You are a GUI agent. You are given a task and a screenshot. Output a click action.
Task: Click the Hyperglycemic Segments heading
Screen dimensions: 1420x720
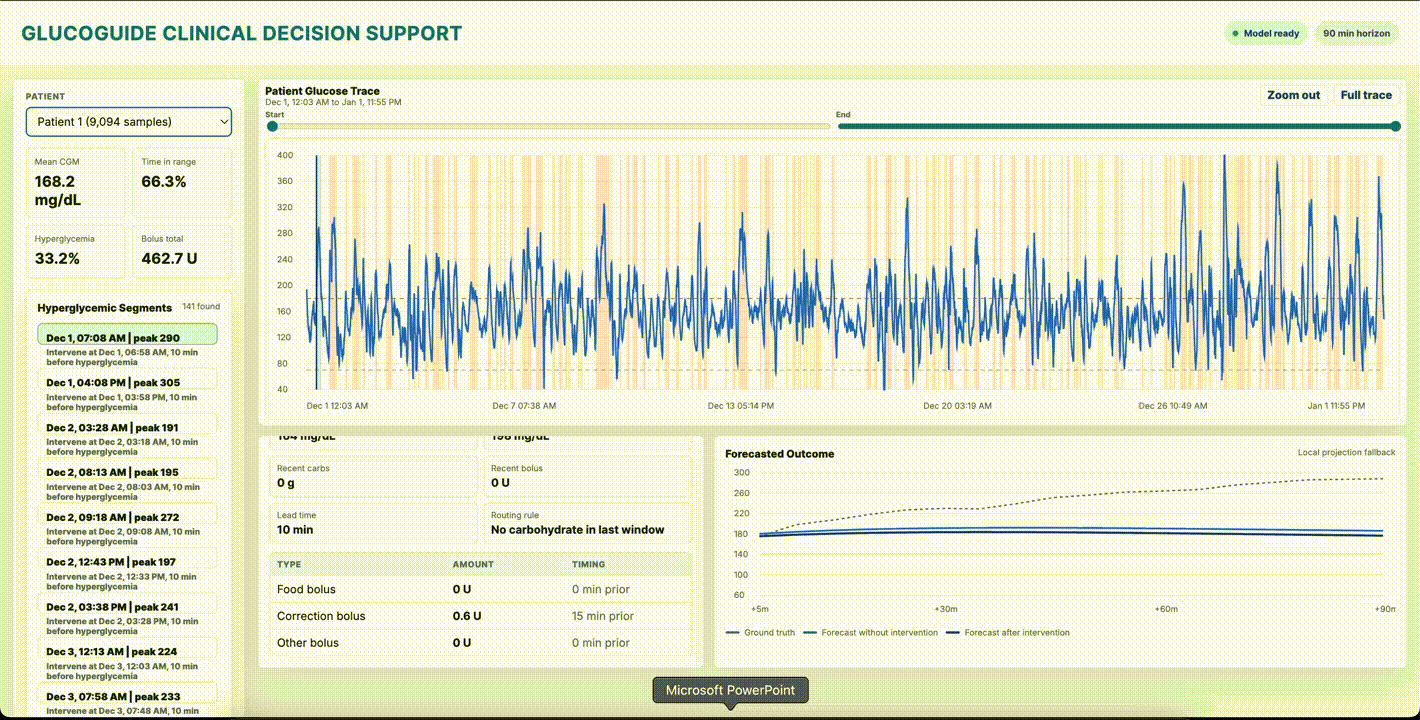pyautogui.click(x=105, y=308)
